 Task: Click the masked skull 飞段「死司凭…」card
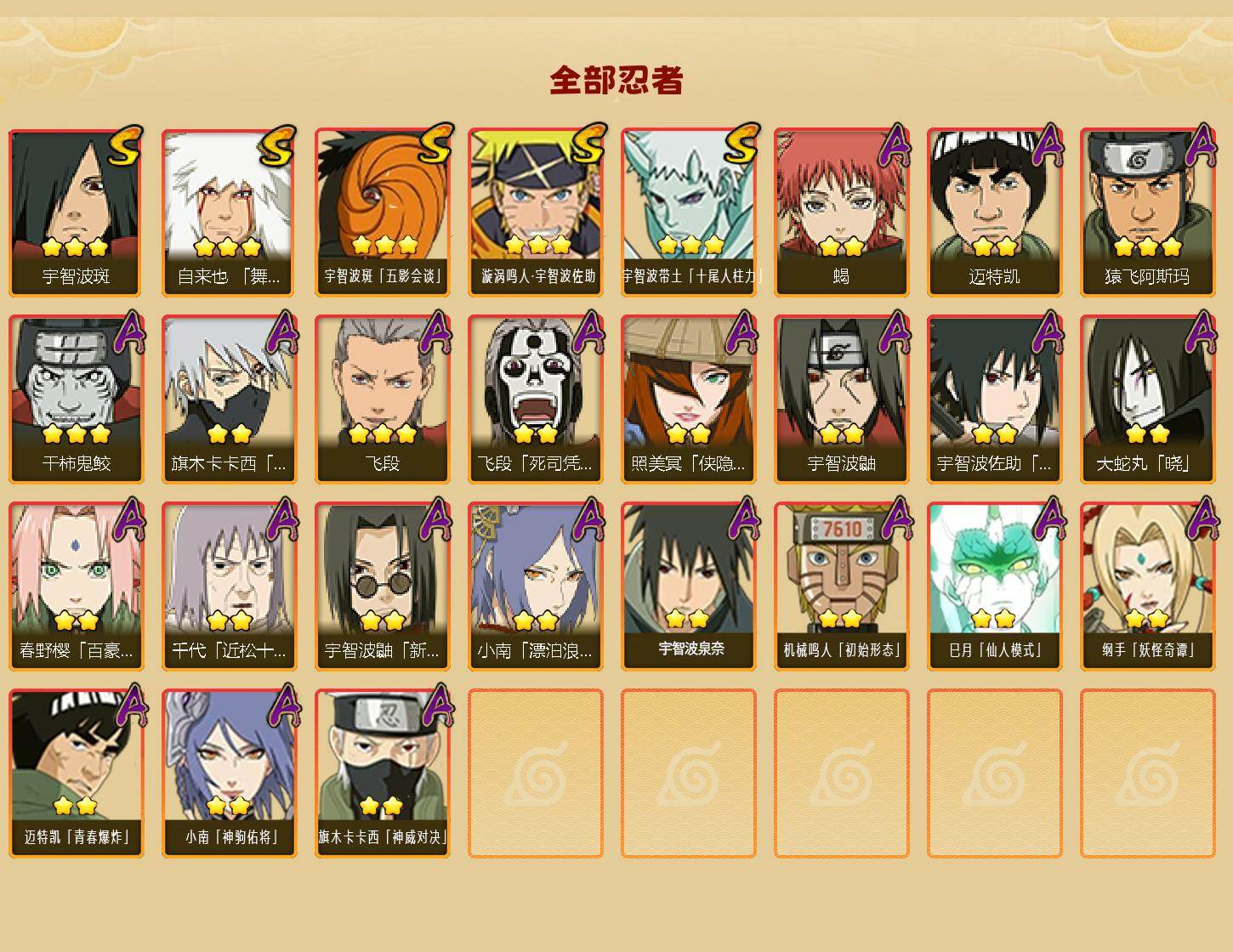(x=536, y=399)
